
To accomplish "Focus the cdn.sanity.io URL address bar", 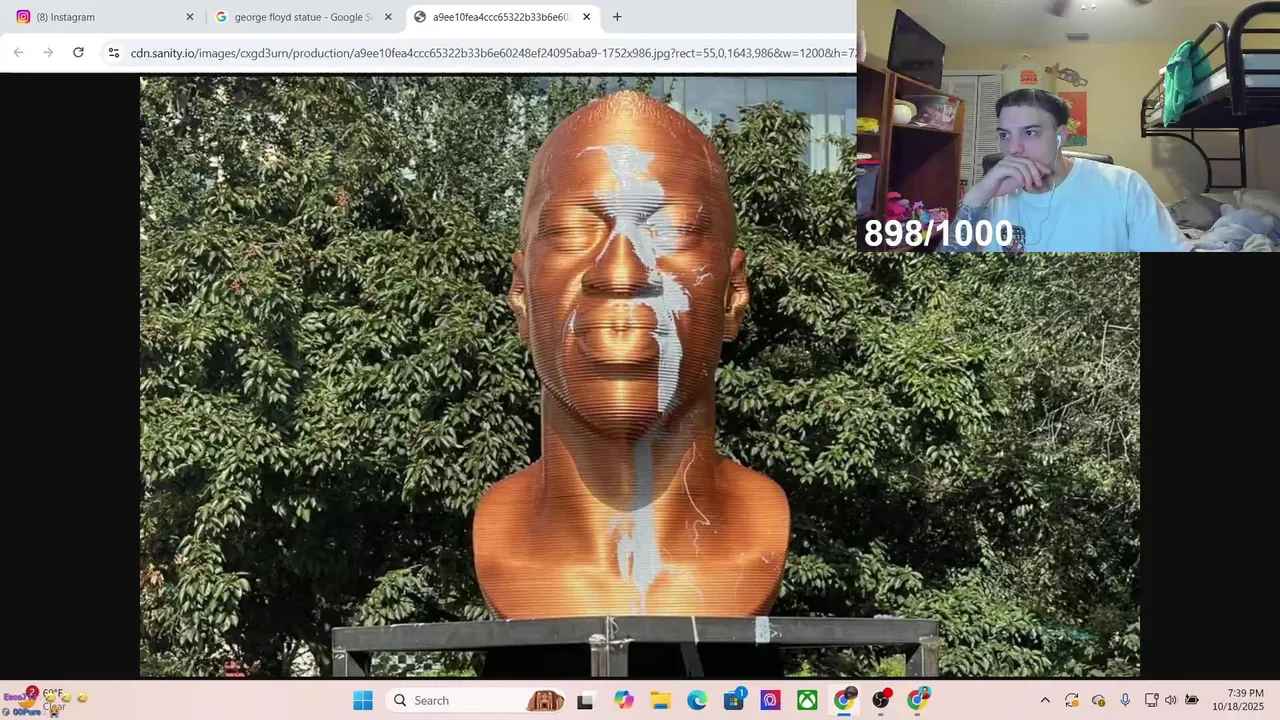I will coord(492,53).
